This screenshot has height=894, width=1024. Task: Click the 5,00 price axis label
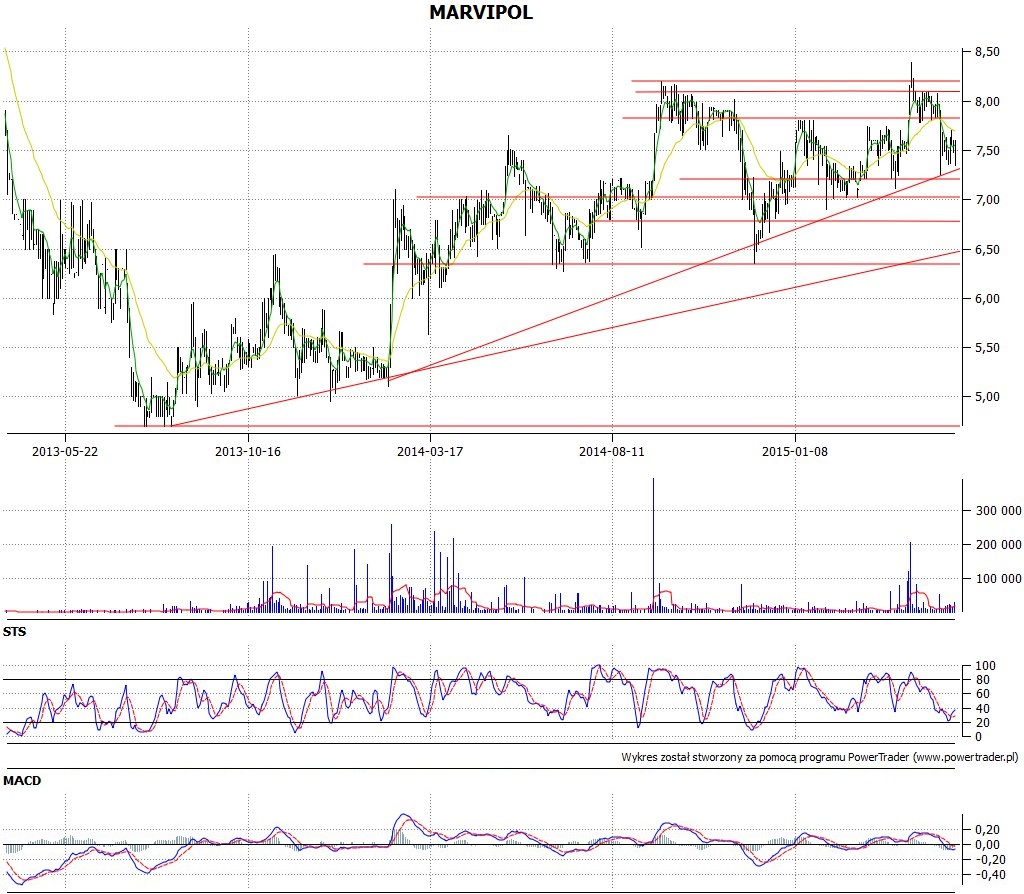(x=987, y=397)
